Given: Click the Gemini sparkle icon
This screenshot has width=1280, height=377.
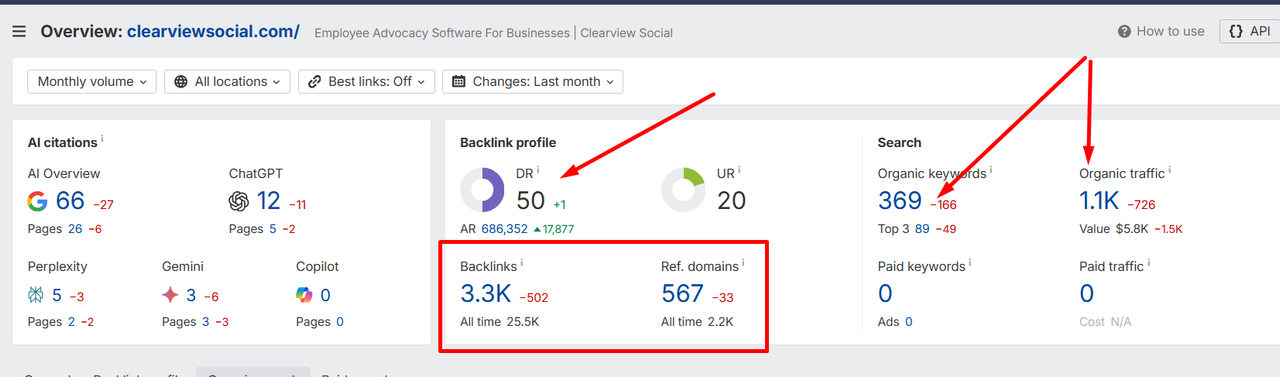Looking at the screenshot, I should coord(170,295).
